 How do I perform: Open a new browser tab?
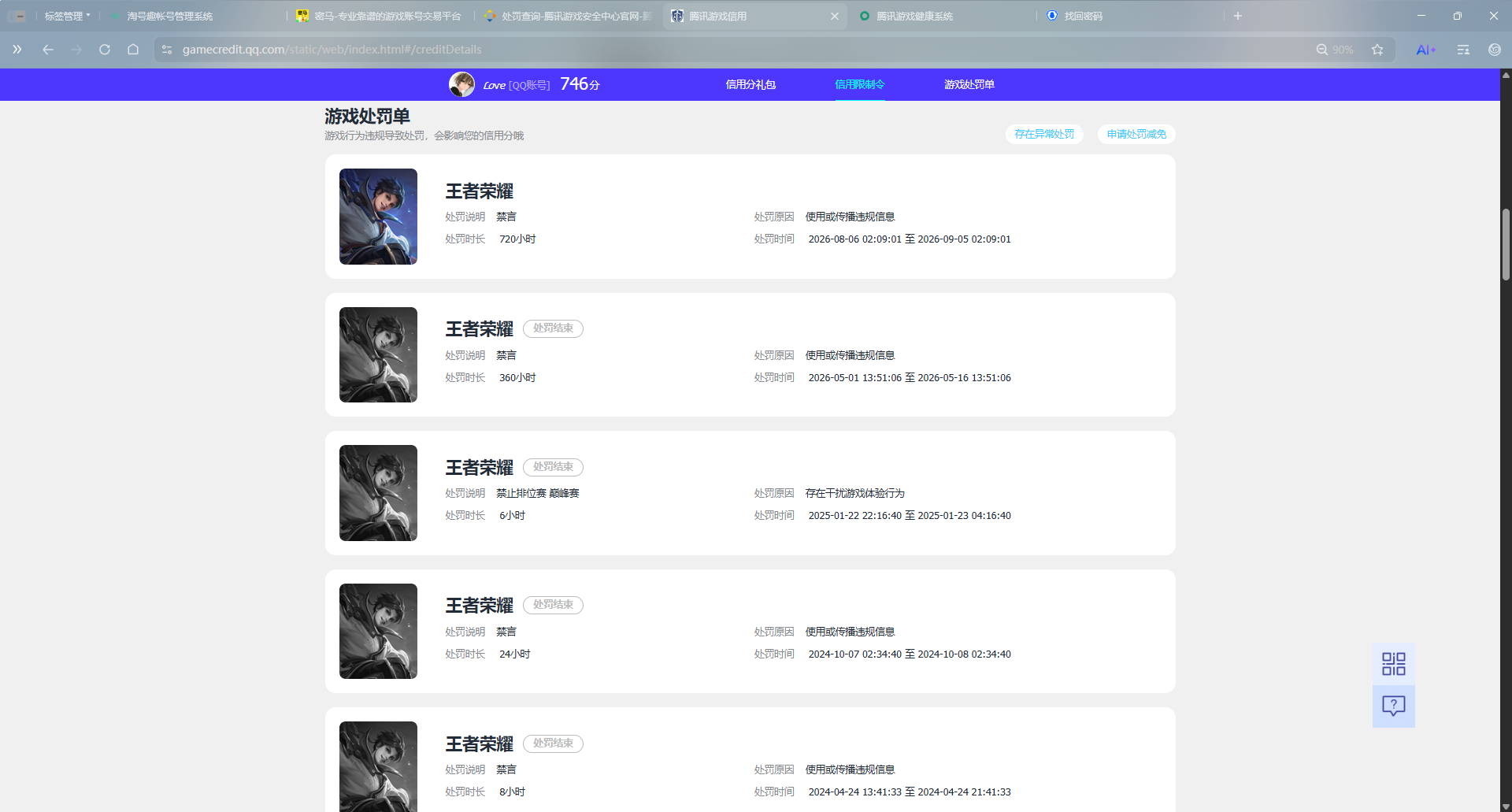[x=1238, y=16]
